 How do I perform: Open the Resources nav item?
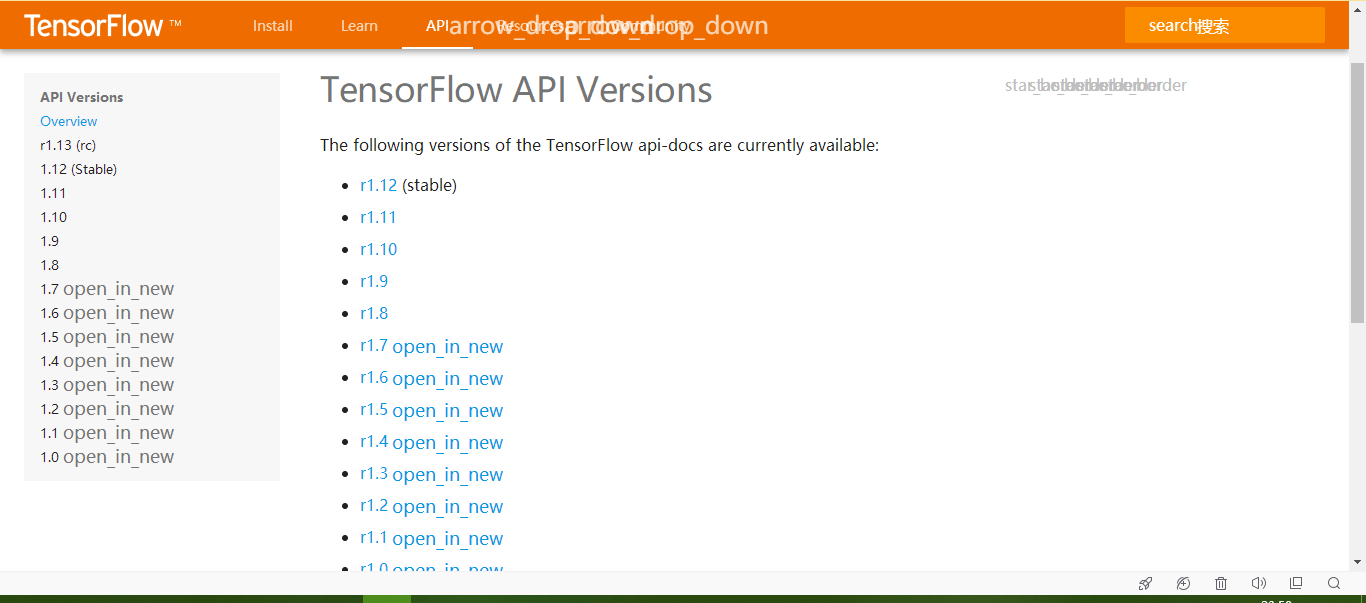click(530, 26)
